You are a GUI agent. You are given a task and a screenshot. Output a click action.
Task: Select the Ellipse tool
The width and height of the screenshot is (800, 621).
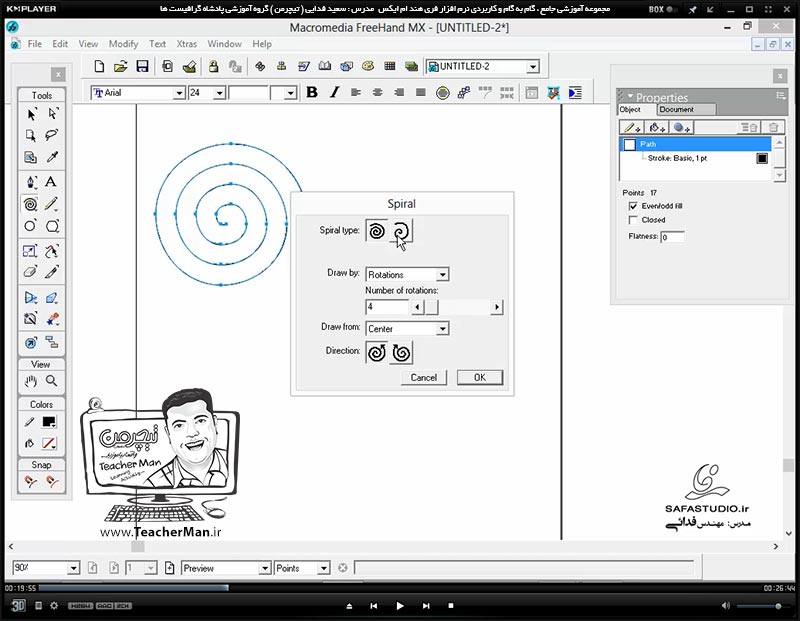click(x=31, y=226)
